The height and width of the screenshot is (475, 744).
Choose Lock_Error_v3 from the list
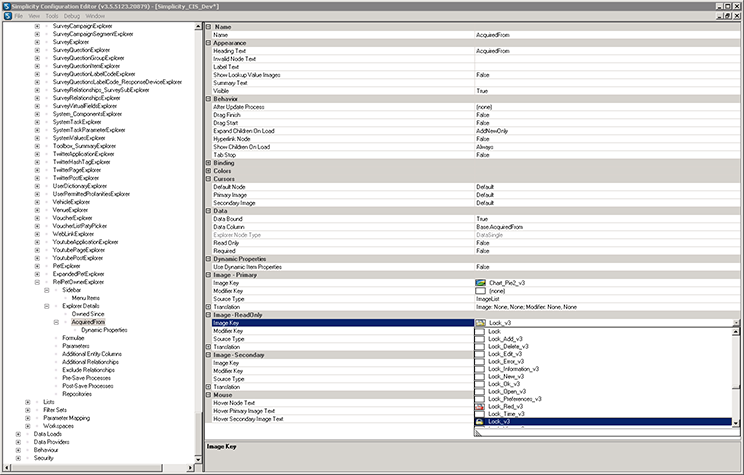pos(506,362)
